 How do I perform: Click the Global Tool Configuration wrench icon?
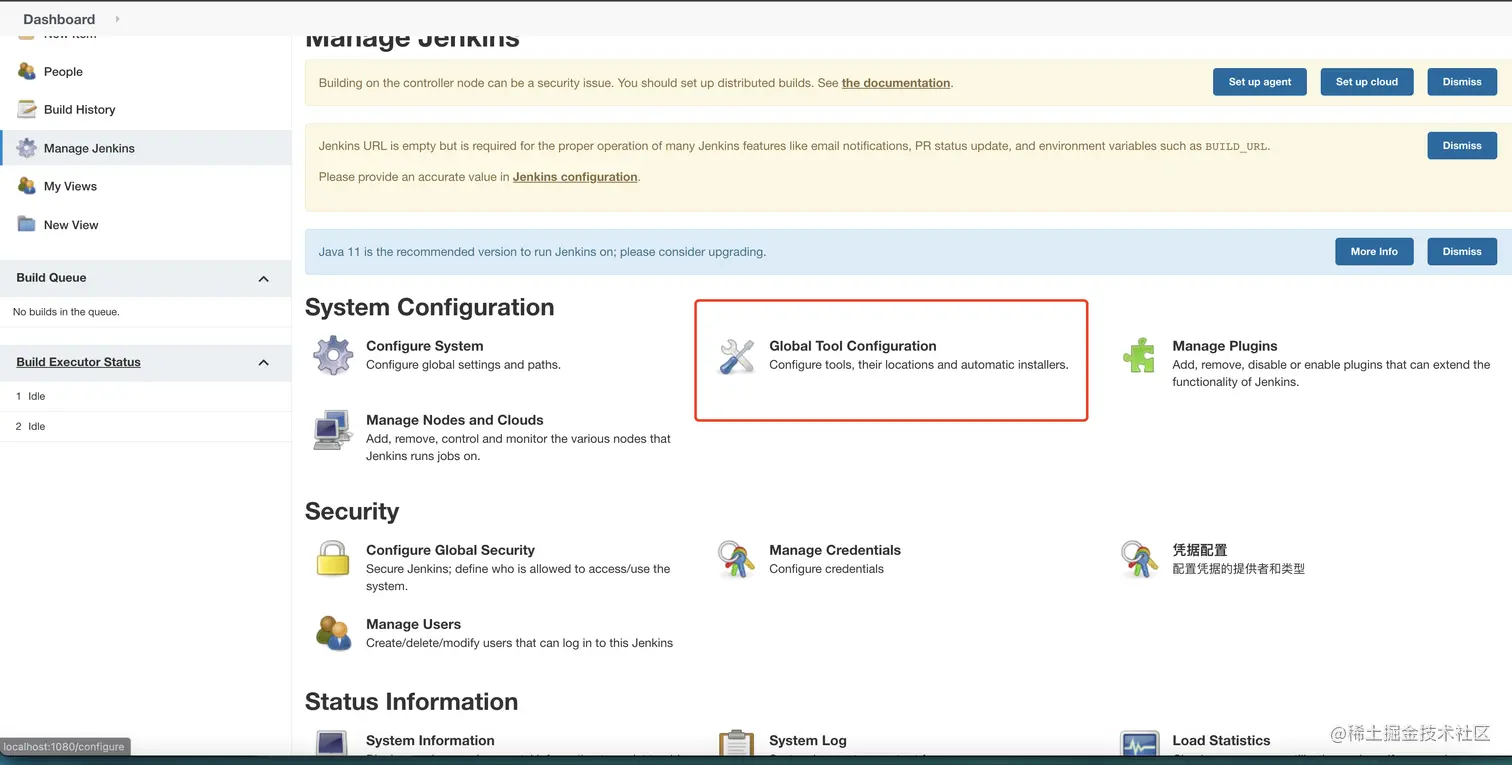[x=737, y=356]
